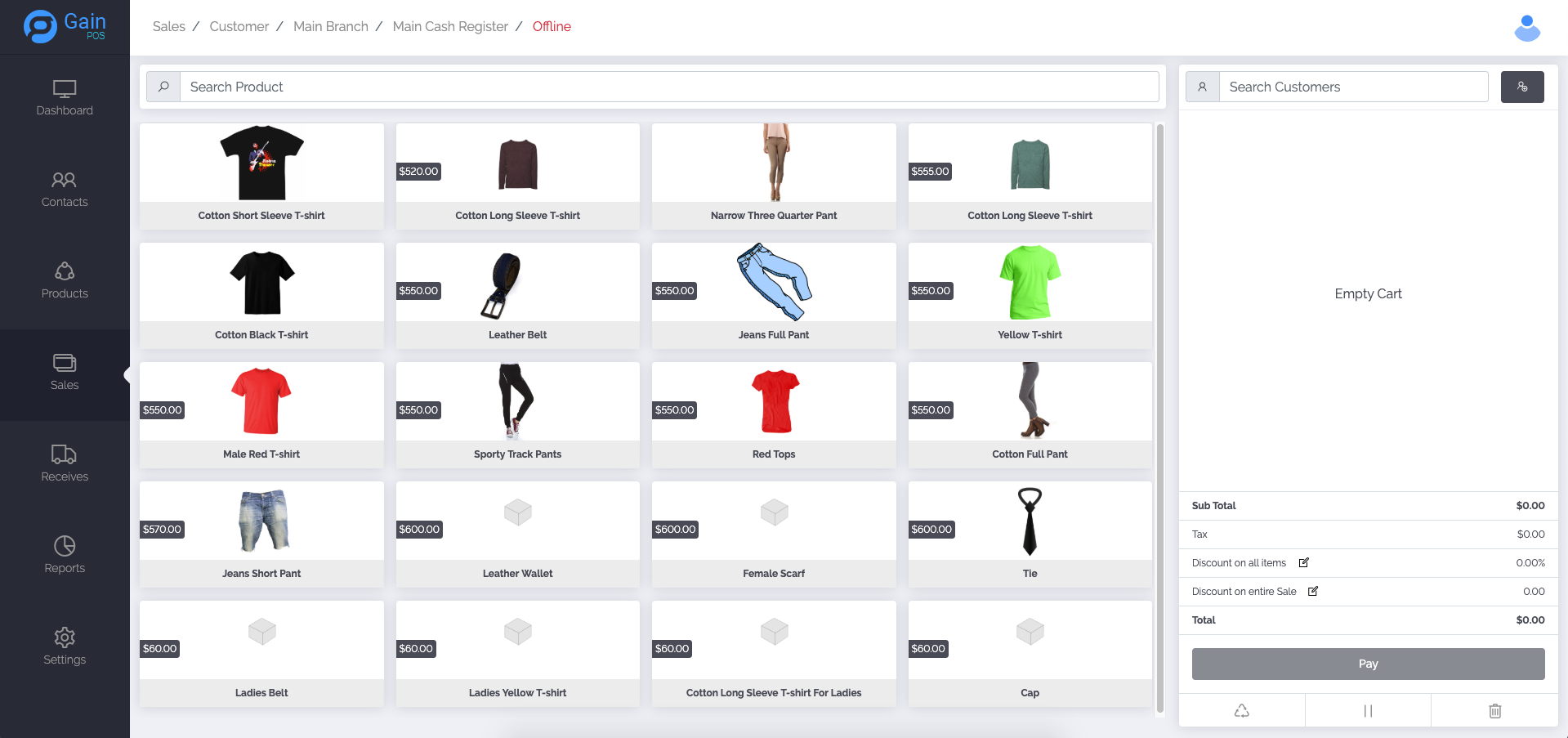Add Leather Belt to the cart

[517, 296]
